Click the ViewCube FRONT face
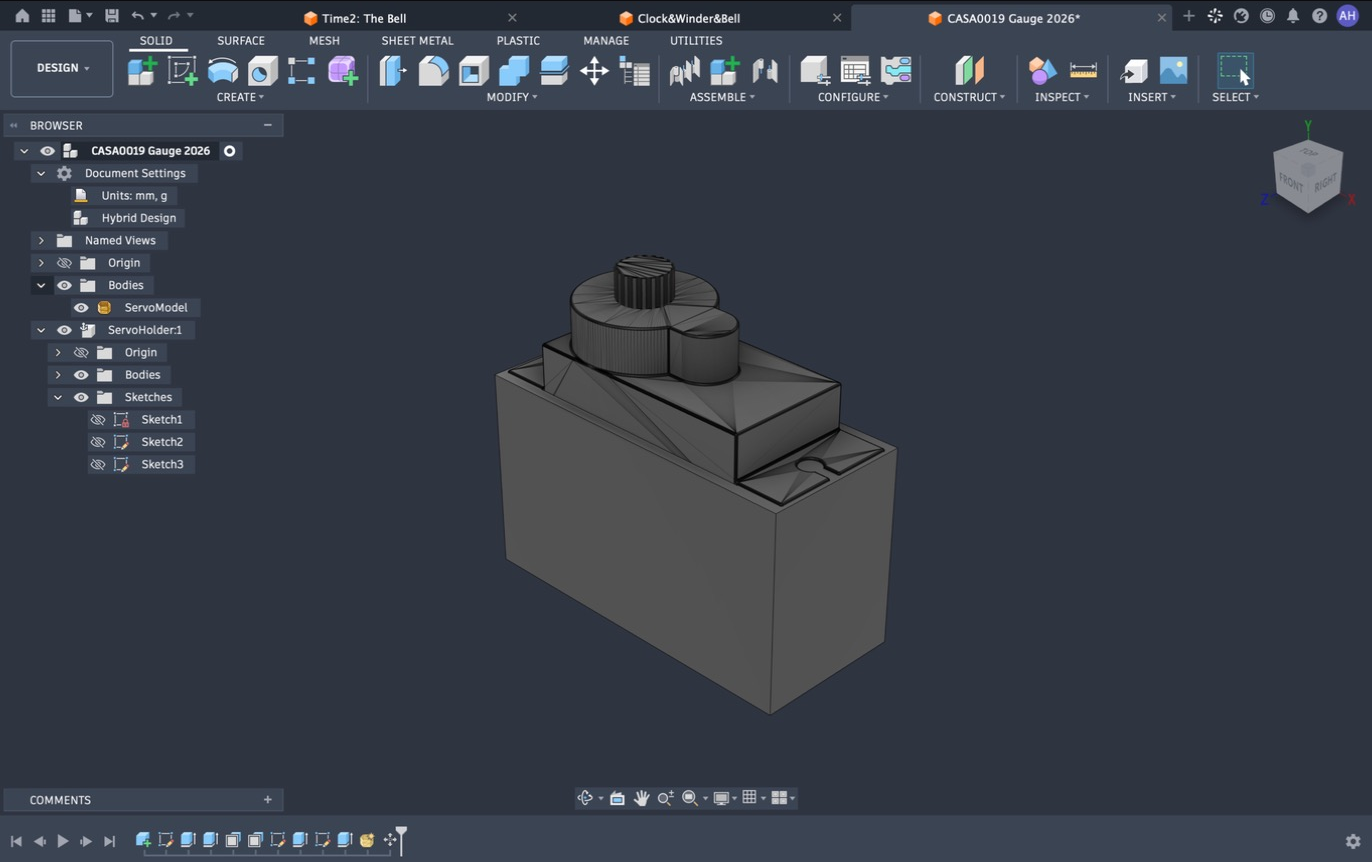The width and height of the screenshot is (1372, 862). pyautogui.click(x=1291, y=185)
